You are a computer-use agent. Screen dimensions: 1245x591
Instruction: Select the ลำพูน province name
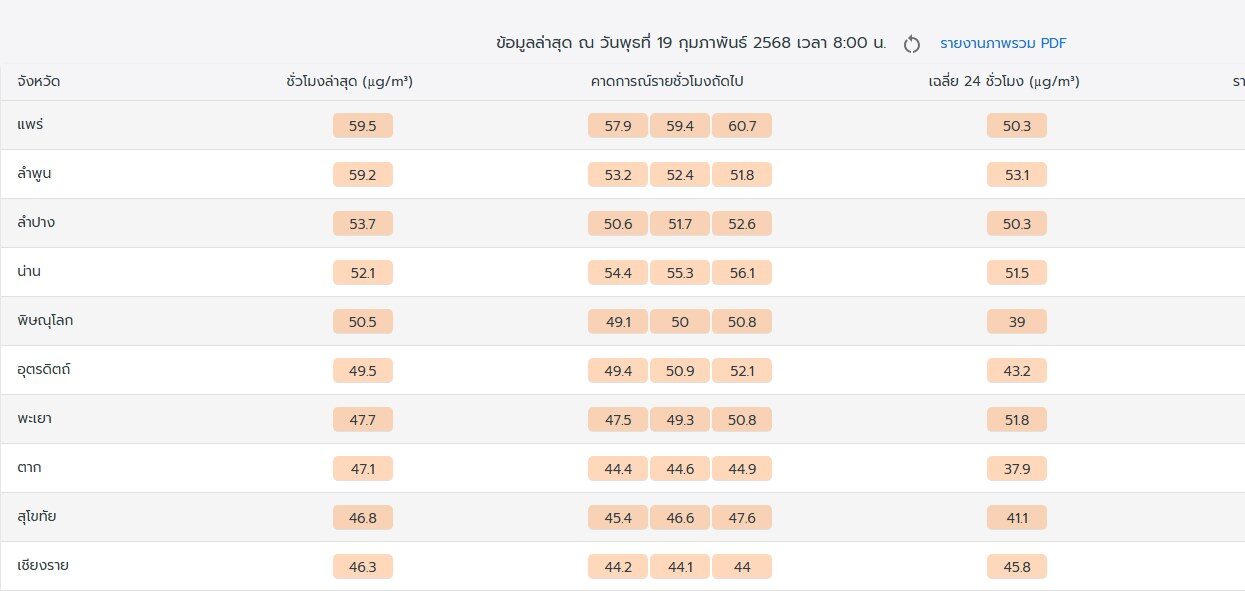pyautogui.click(x=34, y=174)
